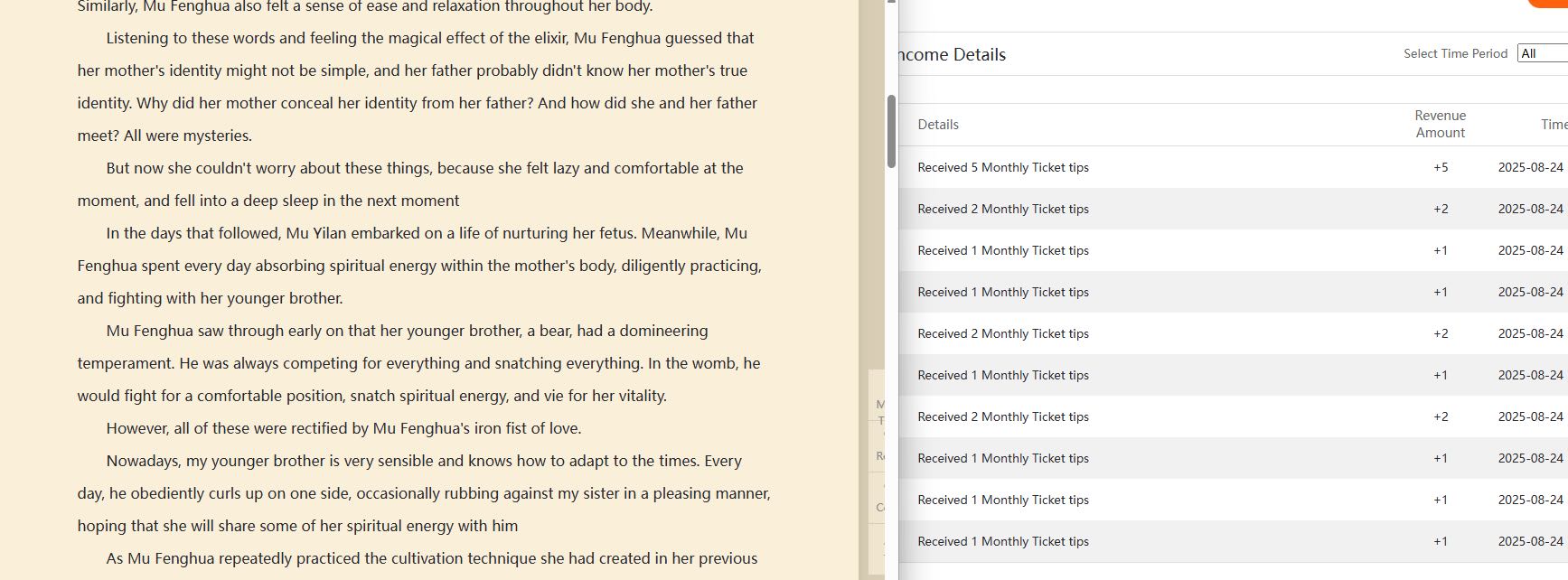Viewport: 1568px width, 580px height.
Task: Click the paragraph starting 'Listening to these words'
Action: pyautogui.click(x=418, y=87)
